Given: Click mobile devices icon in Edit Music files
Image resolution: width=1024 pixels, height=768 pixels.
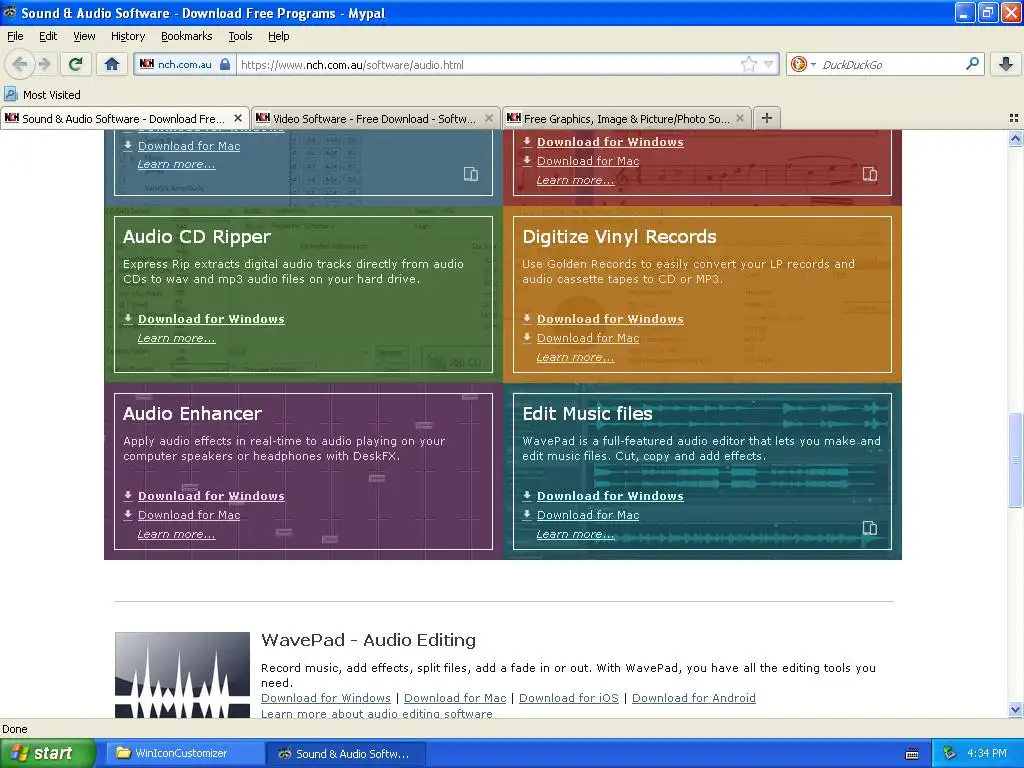Looking at the screenshot, I should 870,528.
